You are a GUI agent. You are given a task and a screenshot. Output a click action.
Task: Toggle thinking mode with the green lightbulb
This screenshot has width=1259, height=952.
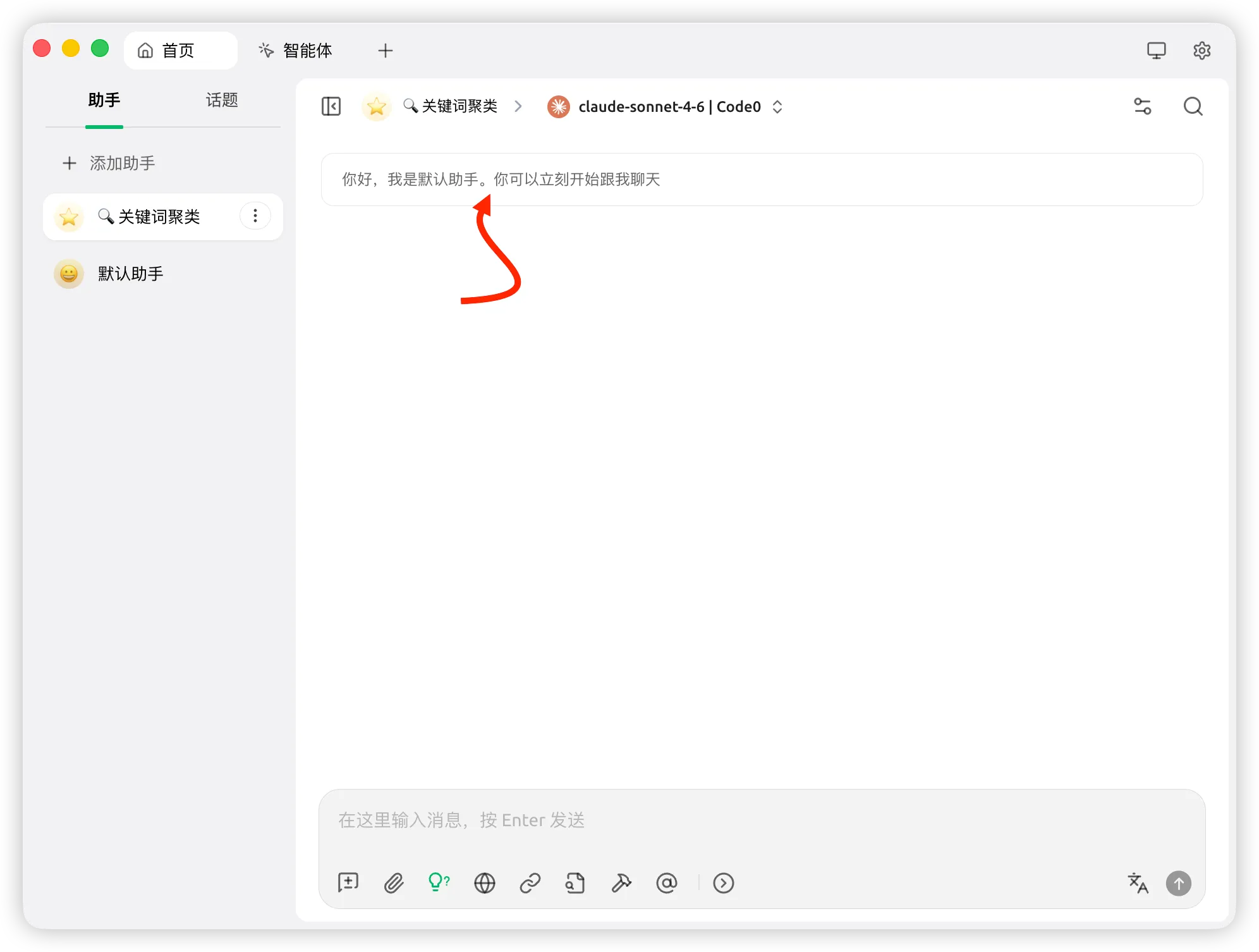click(x=439, y=882)
